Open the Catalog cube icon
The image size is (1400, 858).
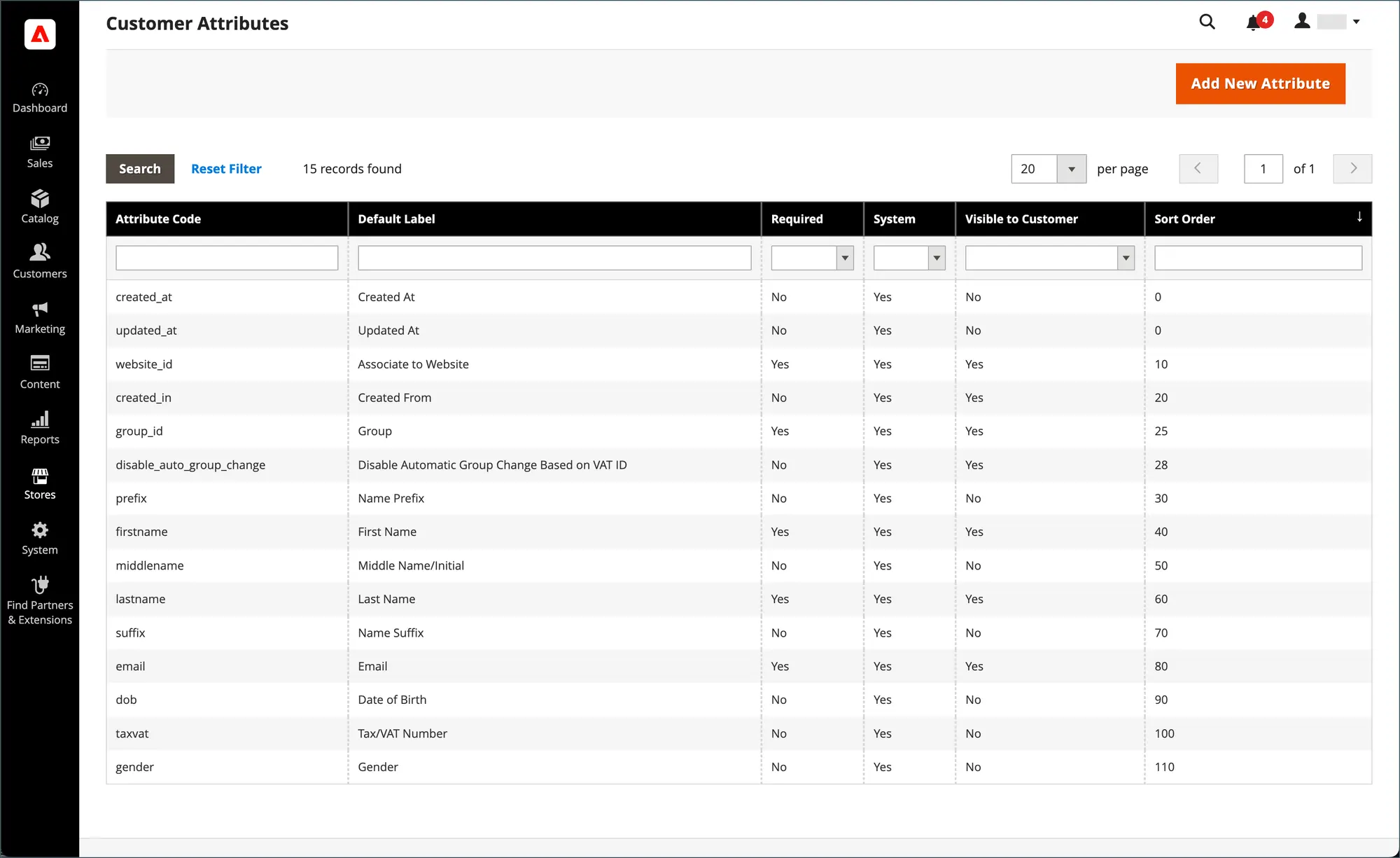(40, 207)
